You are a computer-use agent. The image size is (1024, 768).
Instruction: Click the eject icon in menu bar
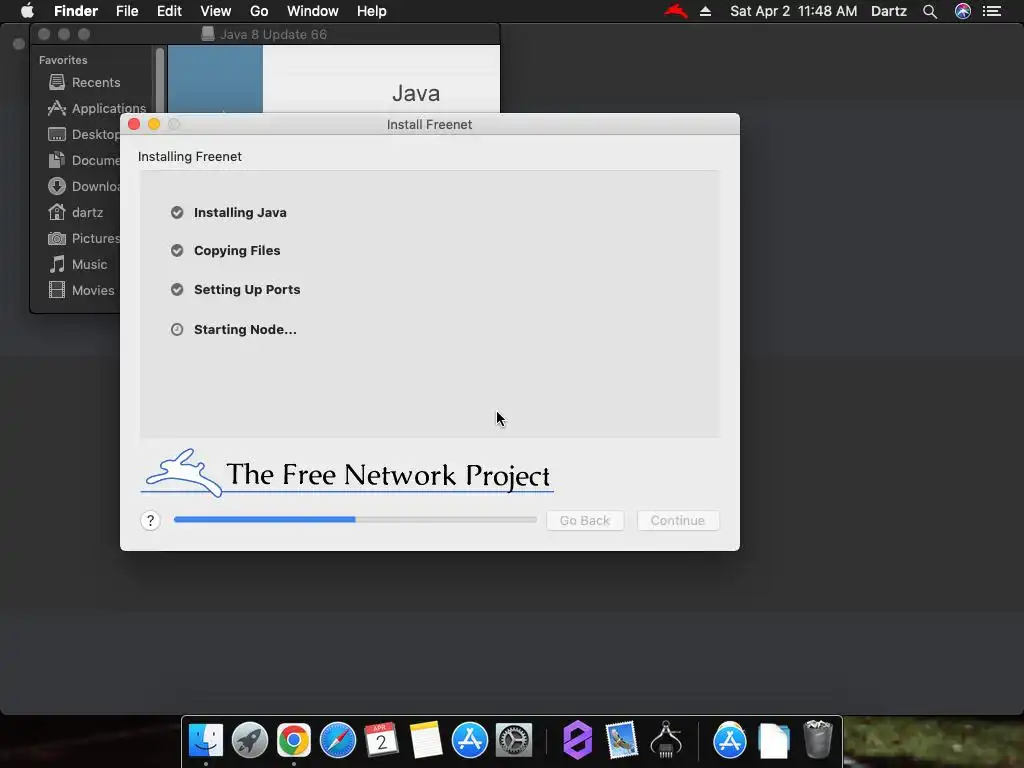coord(705,11)
